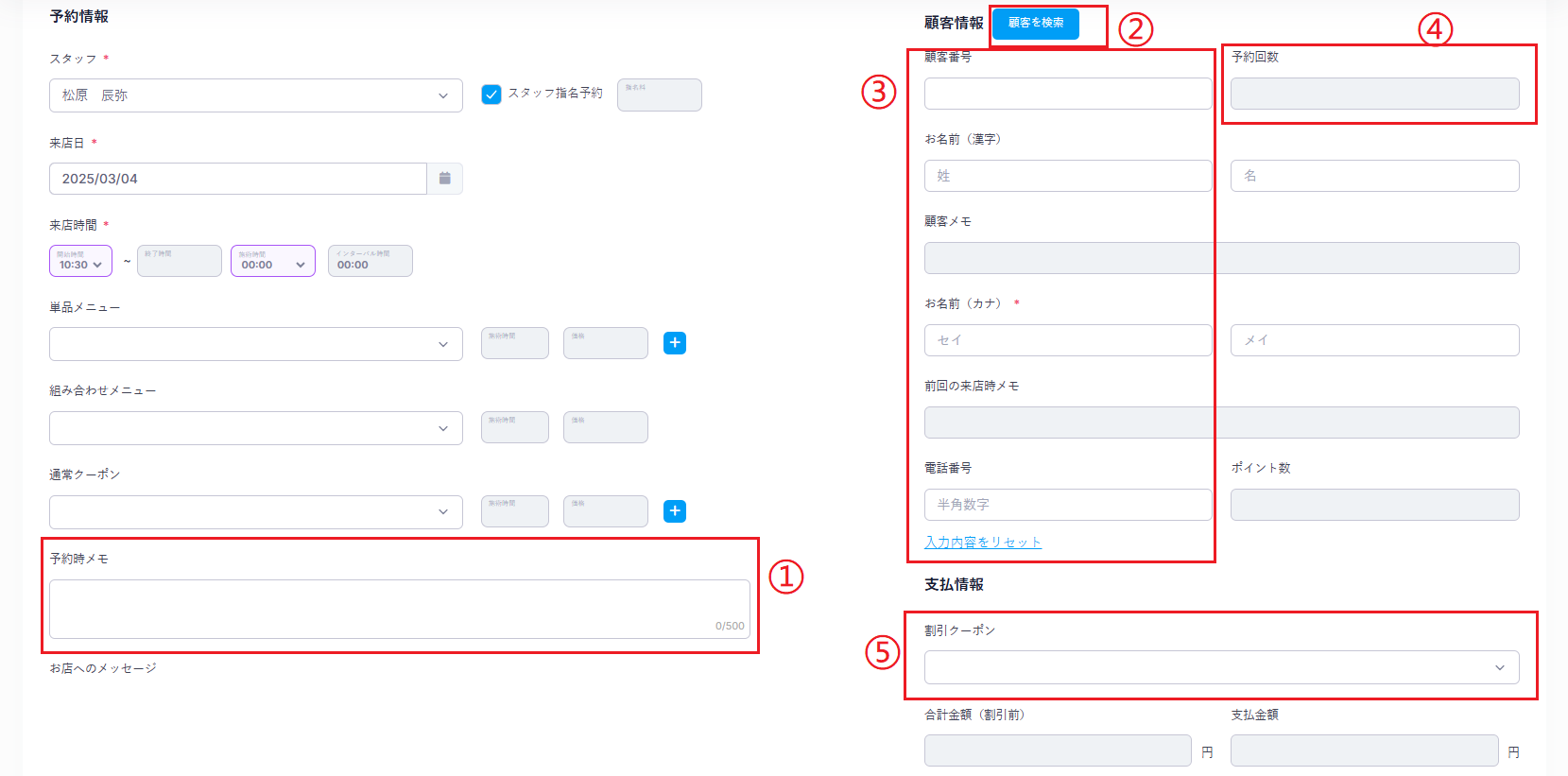
Task: Open the 施術時間 dropdown showing 00:00
Action: (272, 261)
